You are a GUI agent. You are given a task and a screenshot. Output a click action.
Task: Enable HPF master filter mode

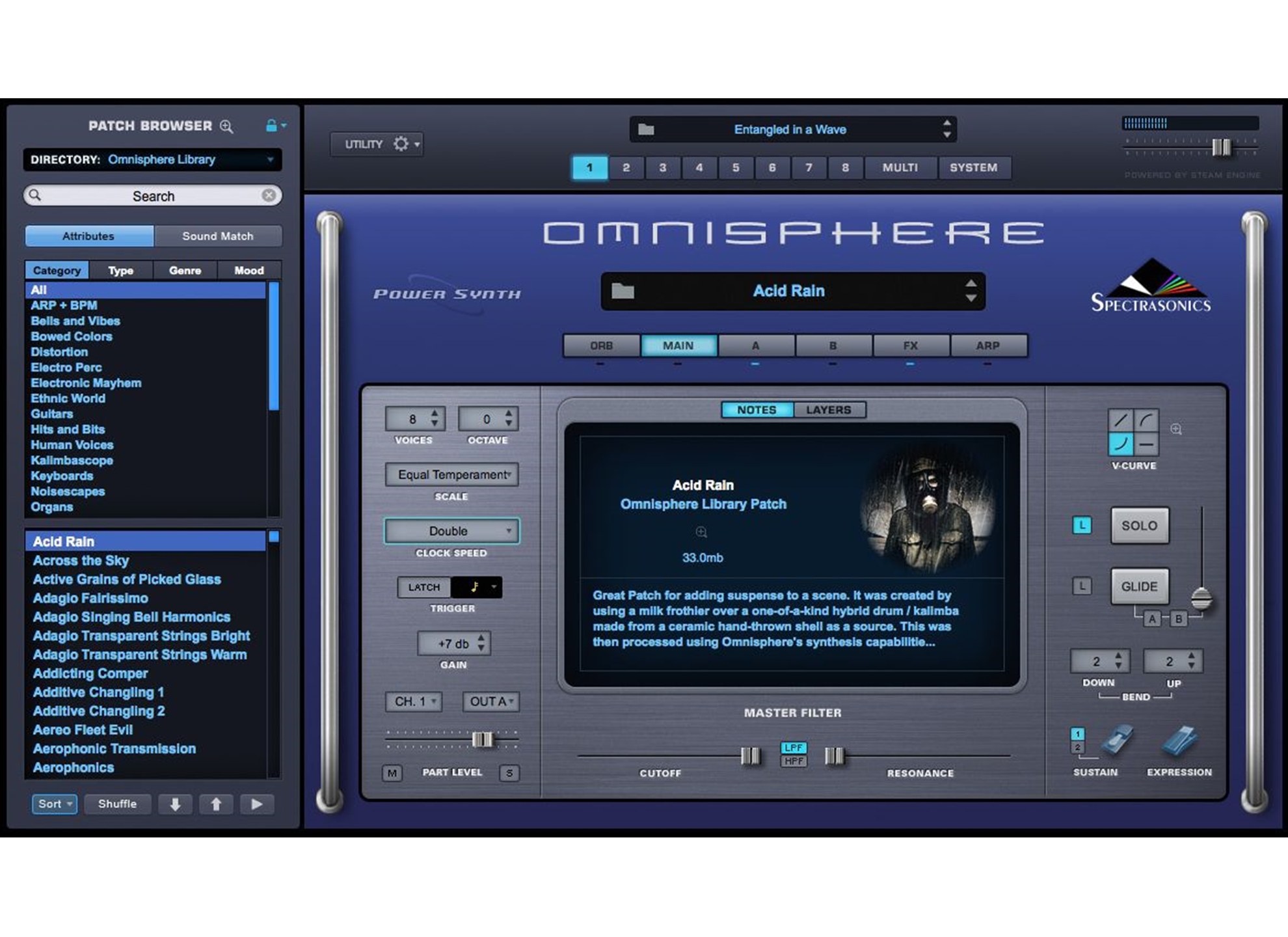(x=794, y=761)
